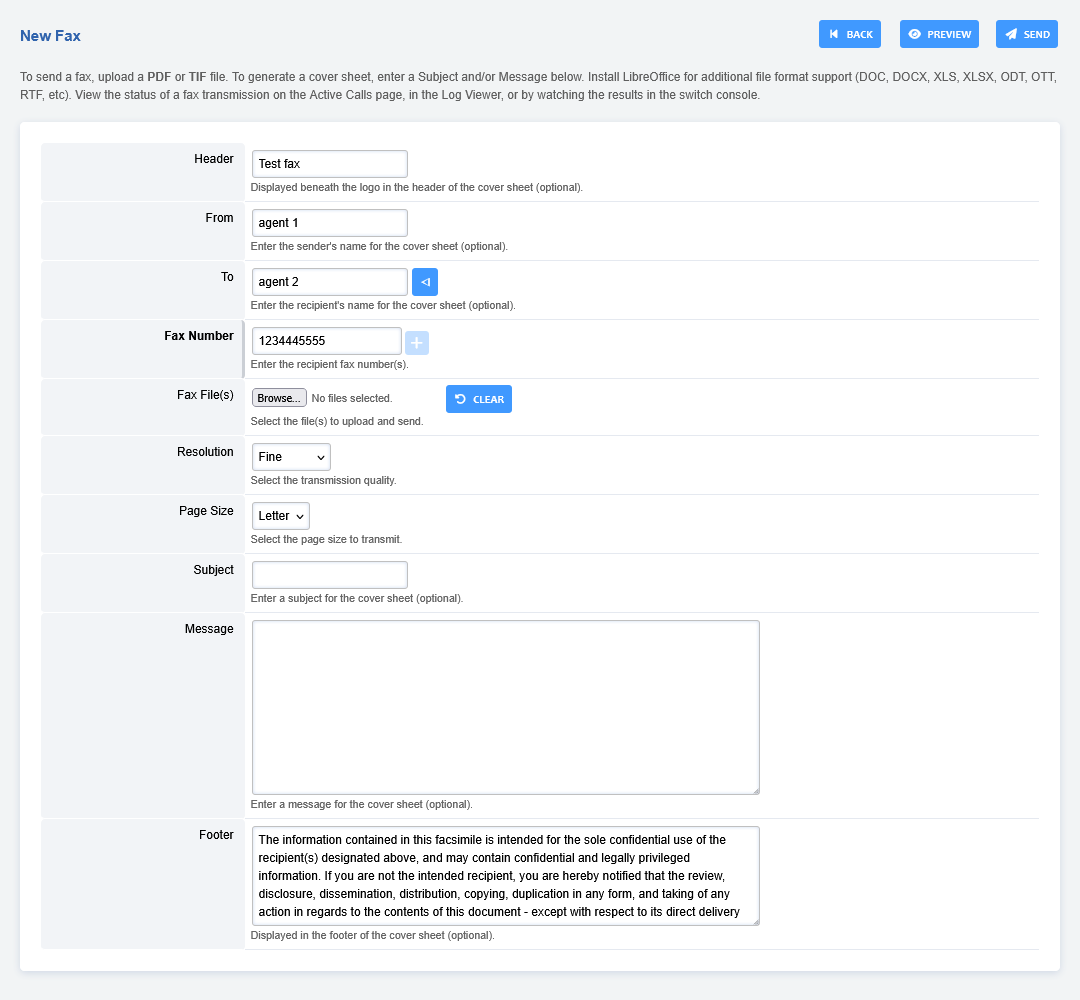
Task: Open the fax Preview
Action: 939,34
